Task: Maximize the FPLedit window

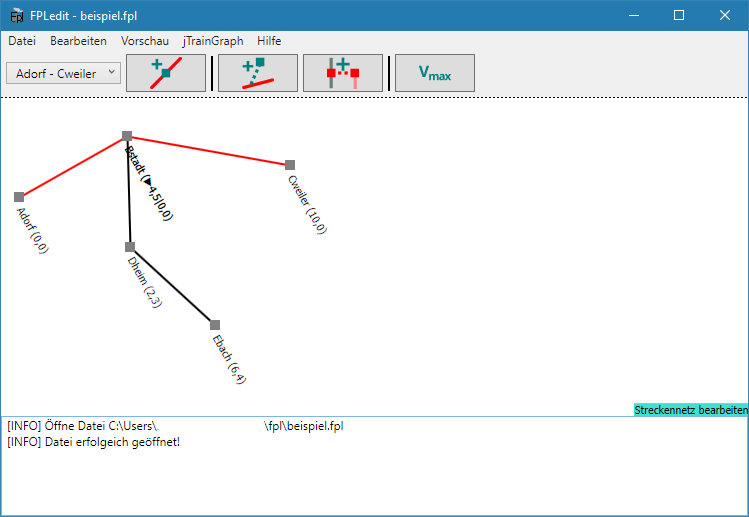Action: pyautogui.click(x=679, y=15)
